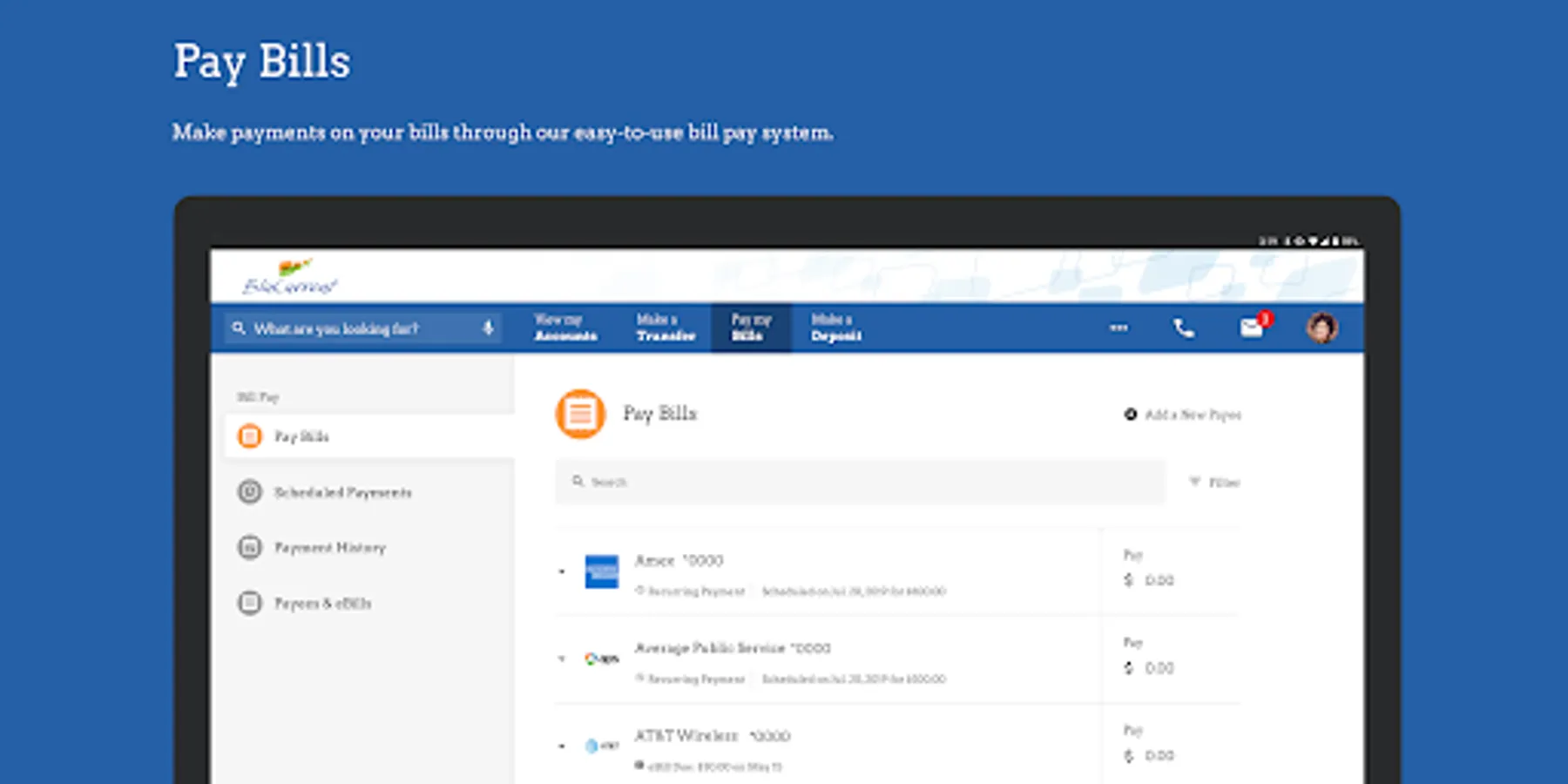Open the user profile avatar

pos(1321,328)
